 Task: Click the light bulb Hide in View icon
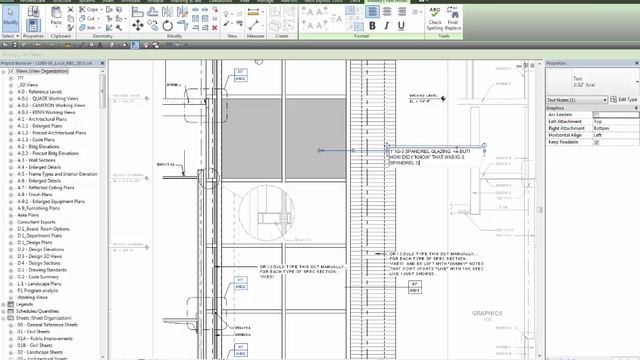click(x=226, y=14)
